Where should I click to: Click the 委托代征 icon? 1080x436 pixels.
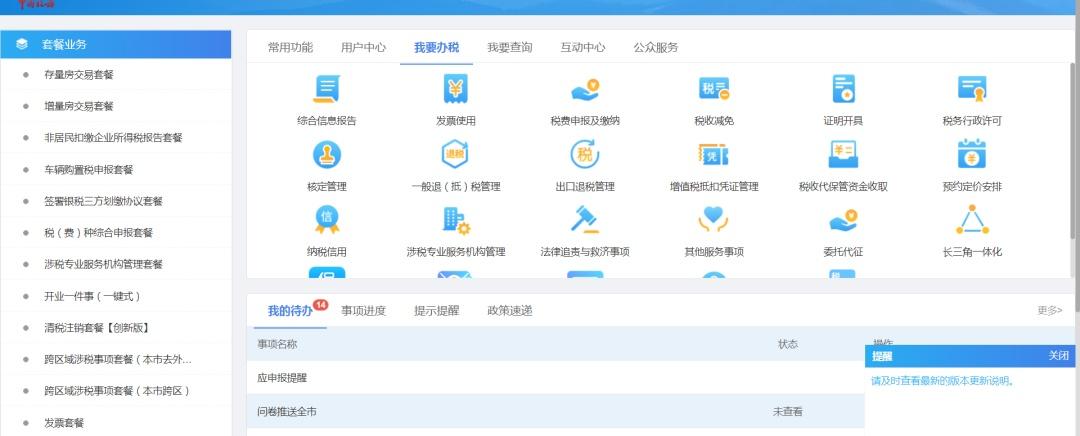point(843,220)
